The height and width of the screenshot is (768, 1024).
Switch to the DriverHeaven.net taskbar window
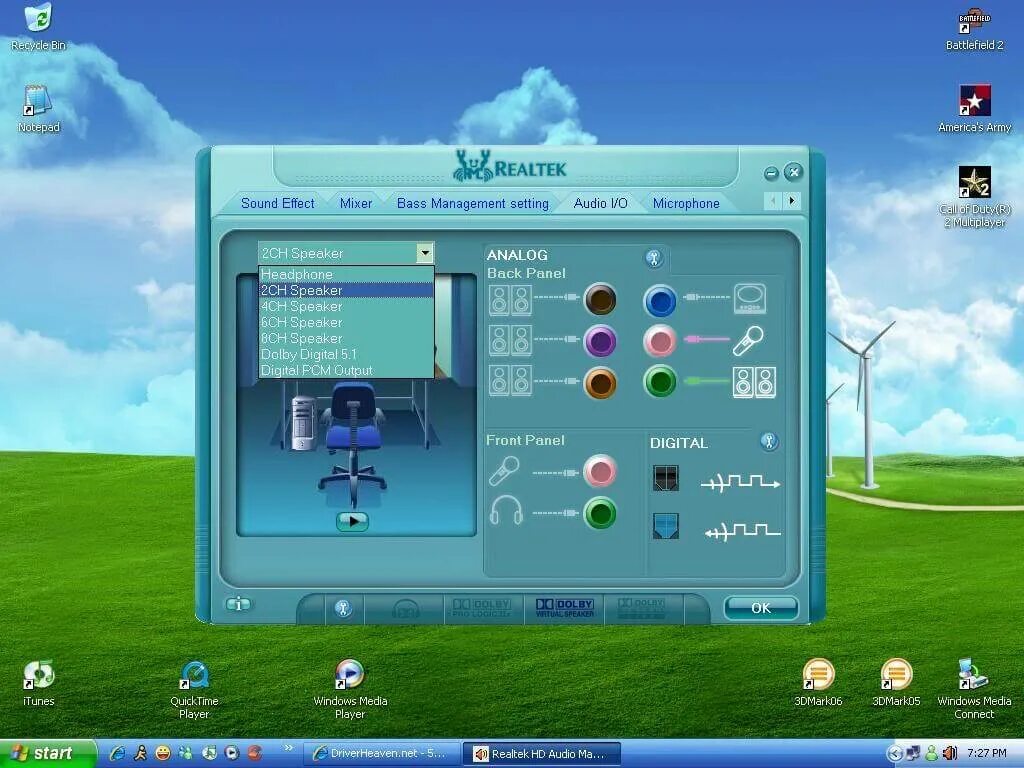pos(382,754)
